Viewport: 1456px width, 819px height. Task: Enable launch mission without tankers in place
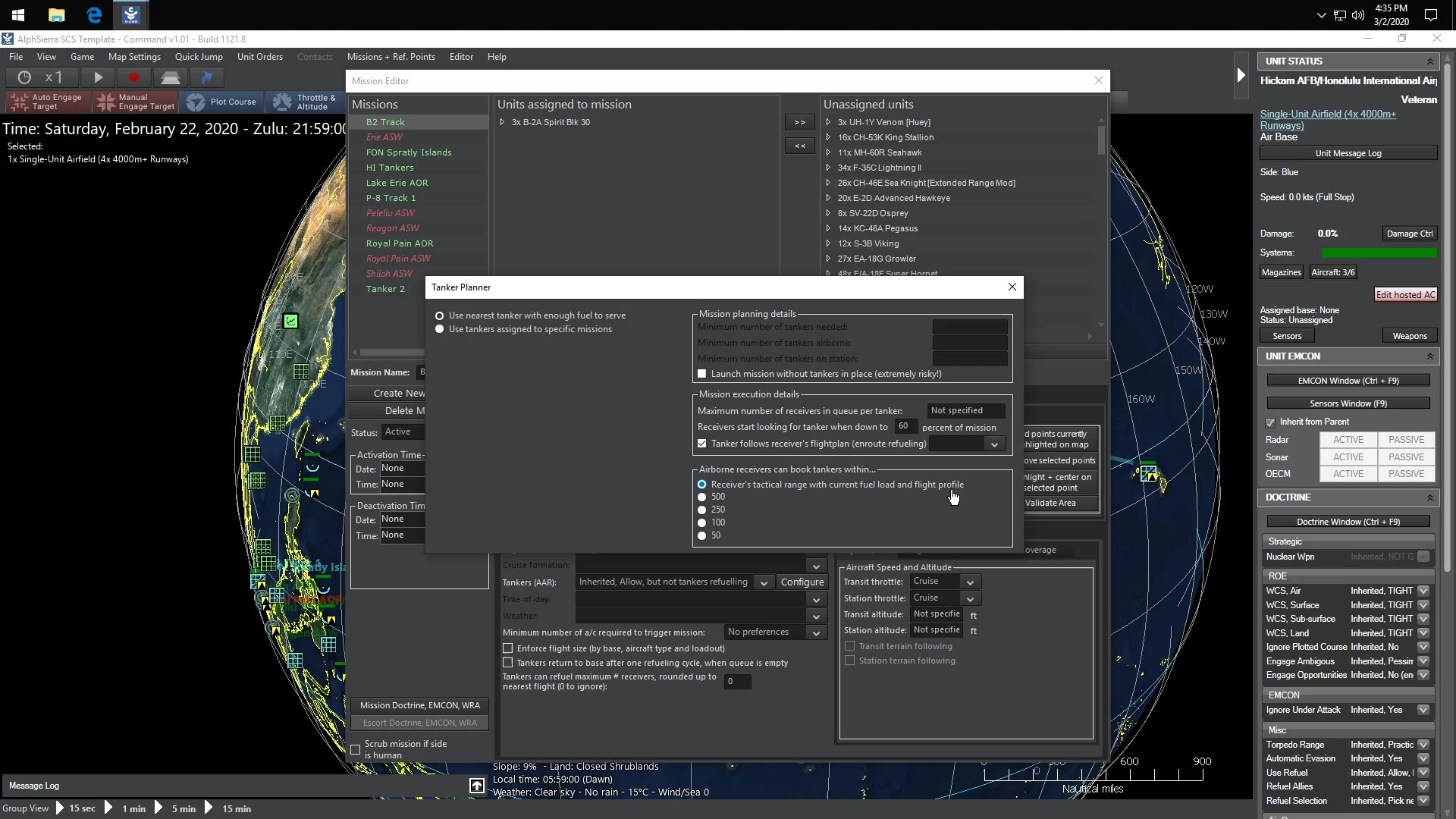click(702, 374)
